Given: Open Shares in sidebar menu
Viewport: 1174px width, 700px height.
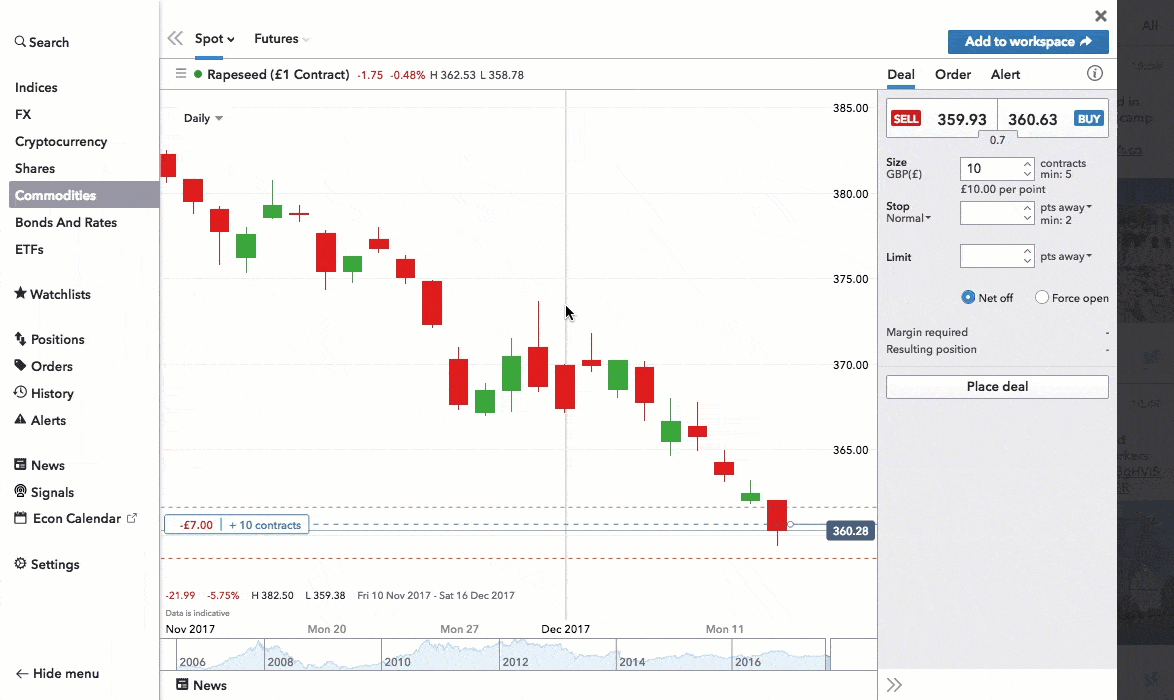Looking at the screenshot, I should coord(34,168).
